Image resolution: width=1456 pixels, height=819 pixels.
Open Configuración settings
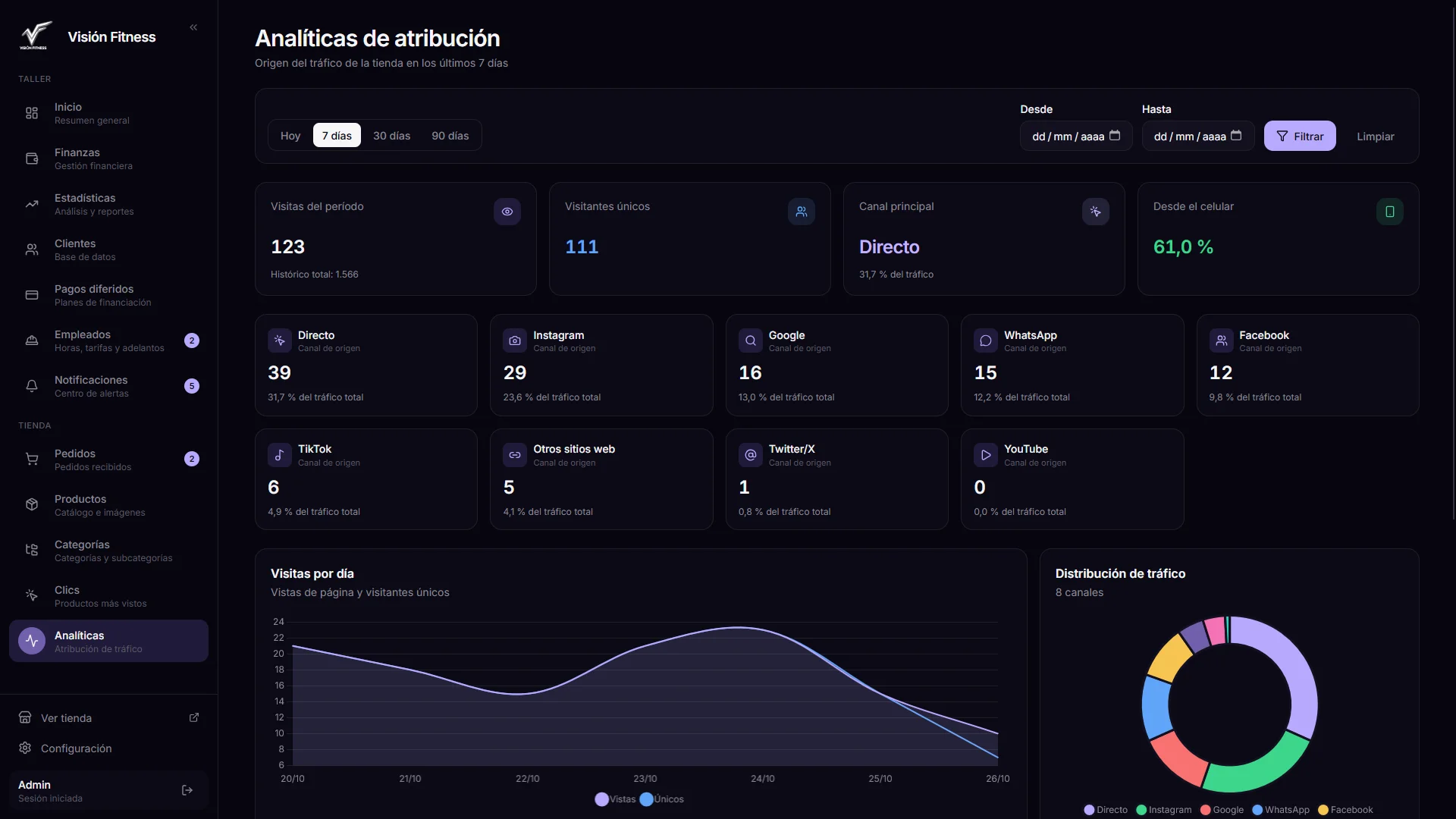point(108,748)
